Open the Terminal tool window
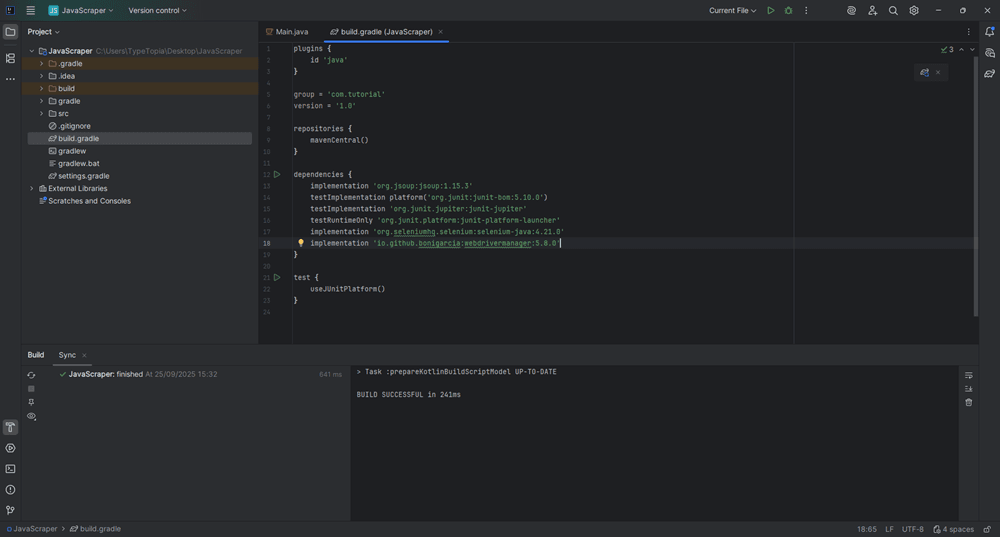Image resolution: width=1000 pixels, height=537 pixels. (10, 469)
